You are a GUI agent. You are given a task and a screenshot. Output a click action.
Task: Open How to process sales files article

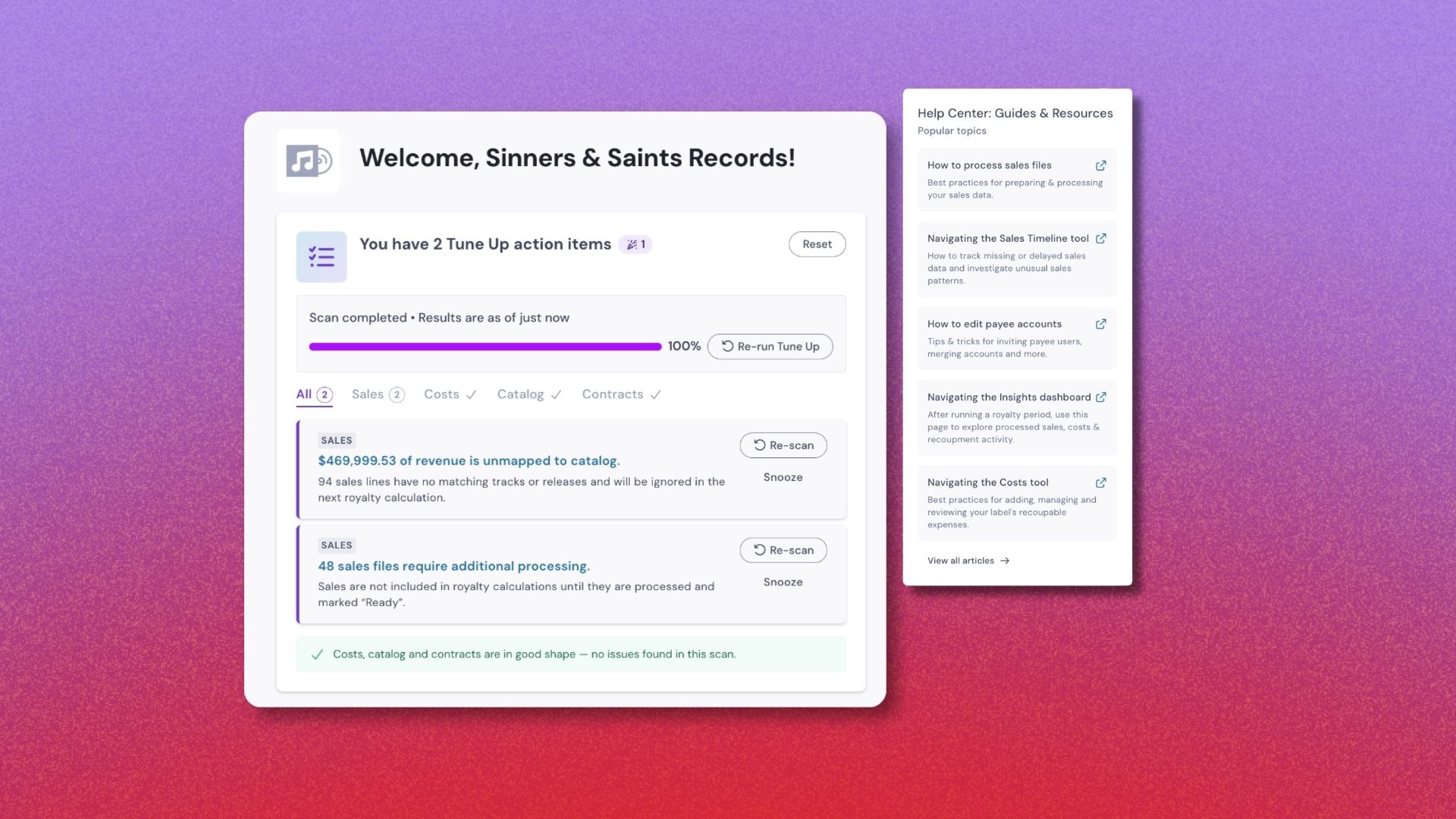[1017, 180]
